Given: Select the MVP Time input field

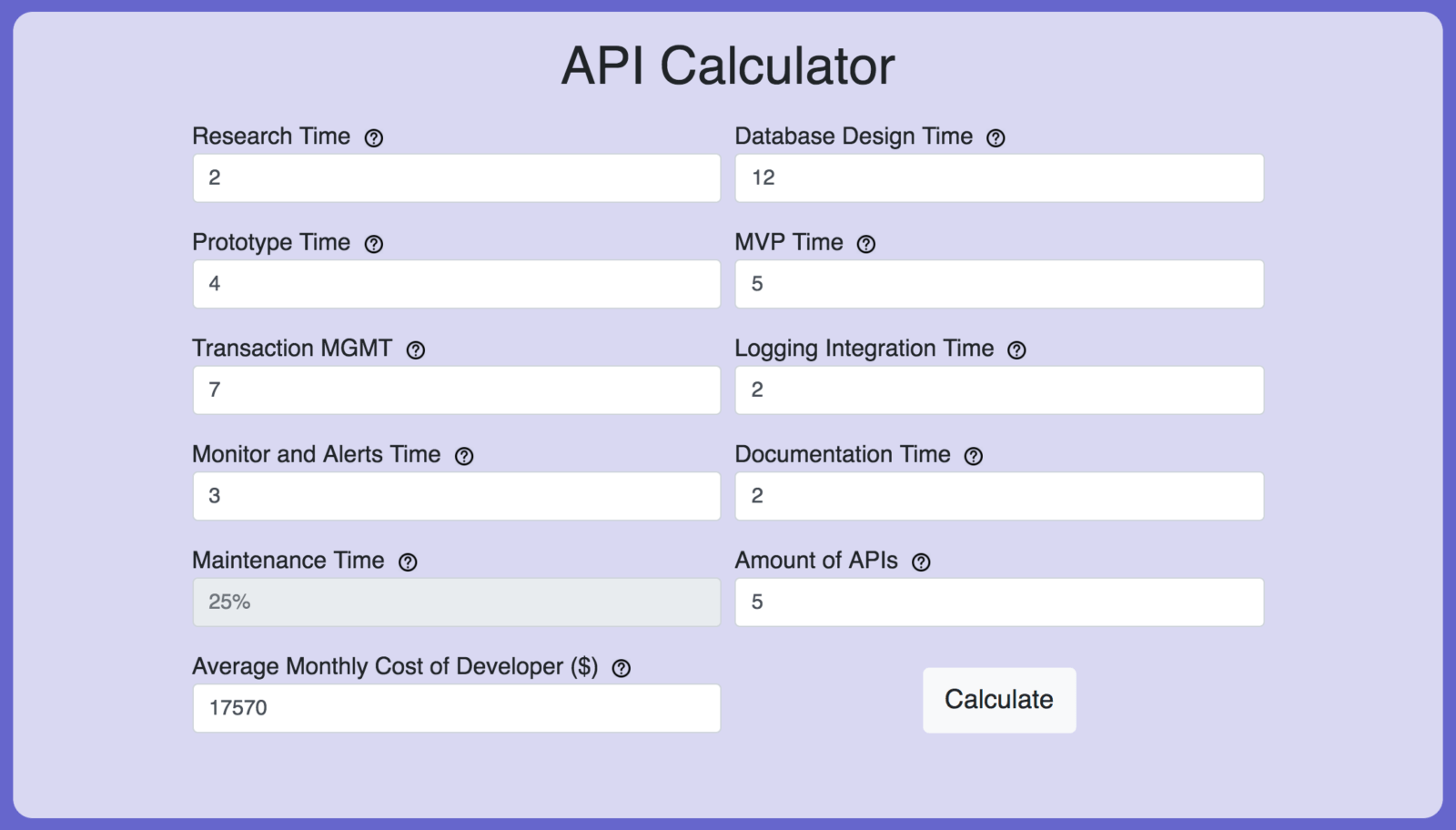Looking at the screenshot, I should point(998,284).
